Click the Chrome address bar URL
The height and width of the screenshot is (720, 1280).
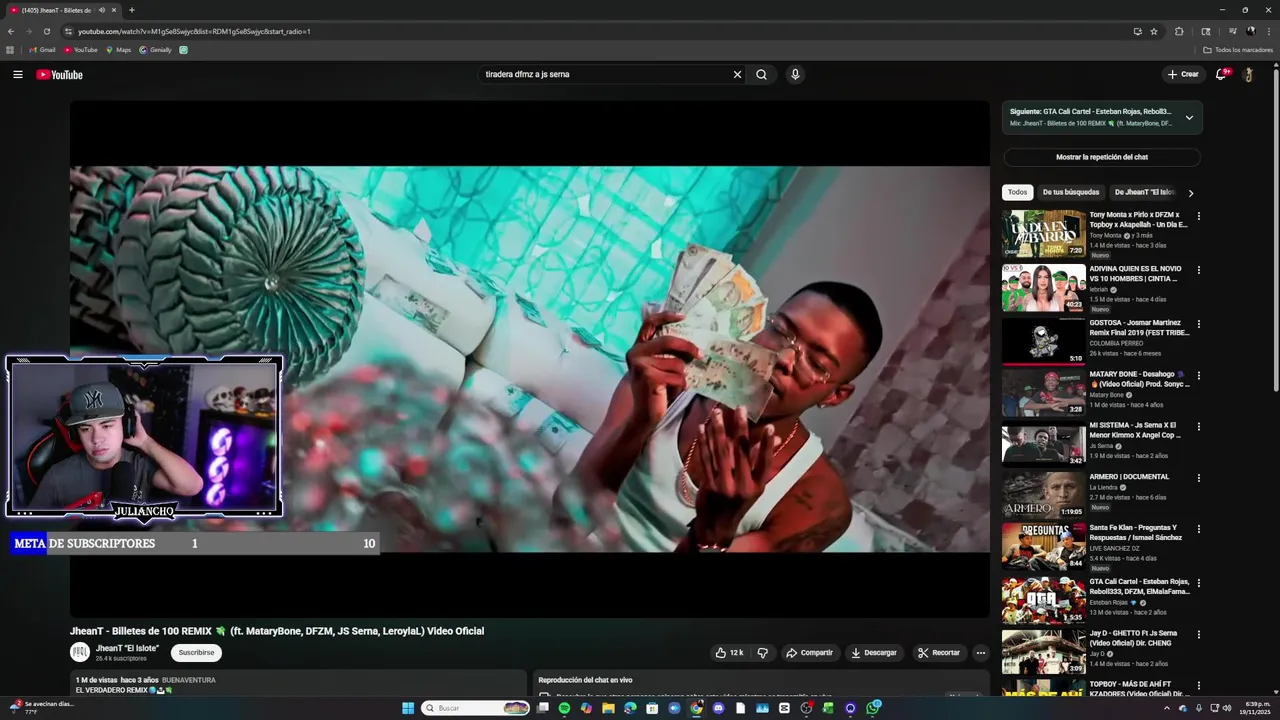click(x=194, y=31)
